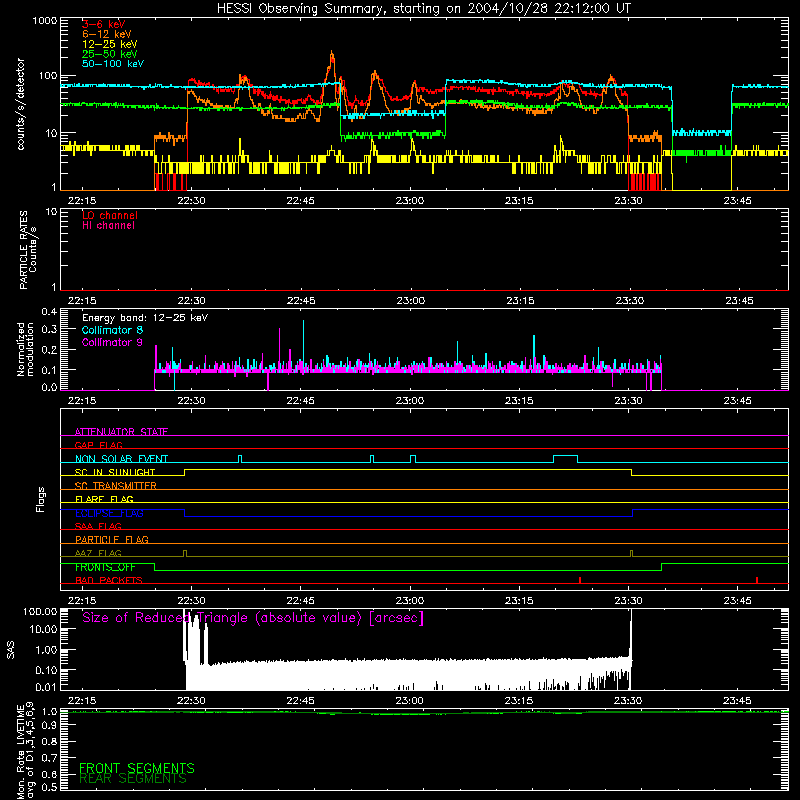Click the PARTICLE_FLAG label
Image resolution: width=800 pixels, height=800 pixels.
pos(112,539)
